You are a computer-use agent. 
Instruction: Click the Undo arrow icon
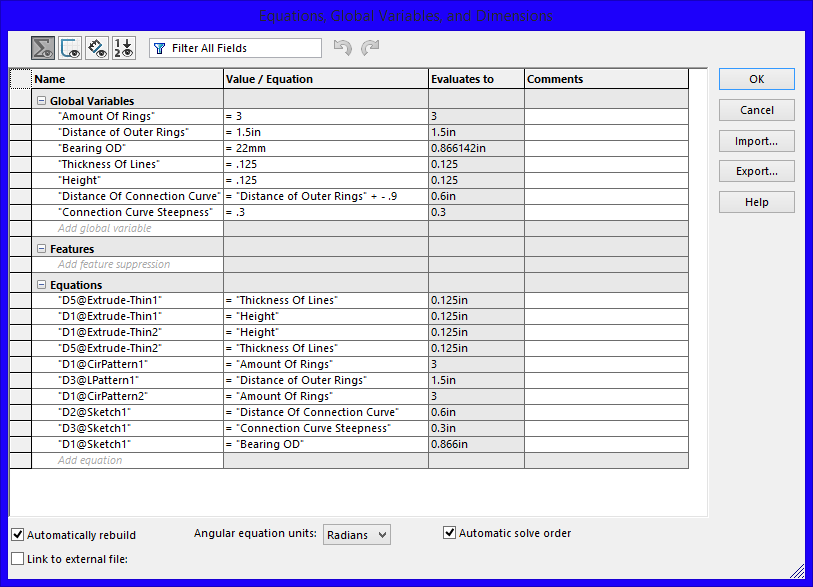343,48
